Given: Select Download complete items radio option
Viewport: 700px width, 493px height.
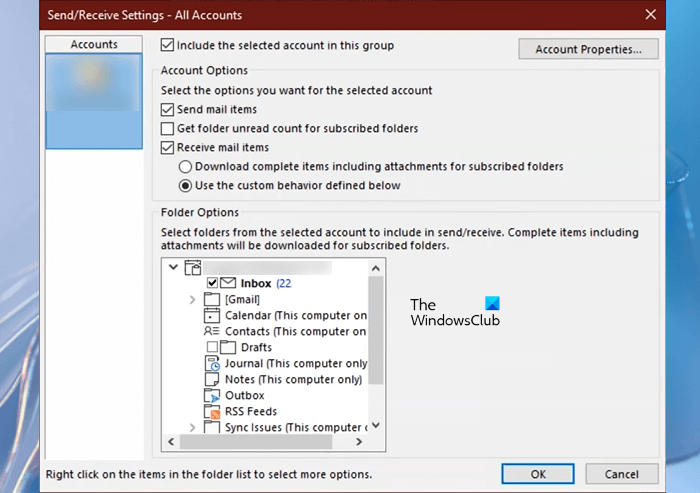Looking at the screenshot, I should coord(184,166).
